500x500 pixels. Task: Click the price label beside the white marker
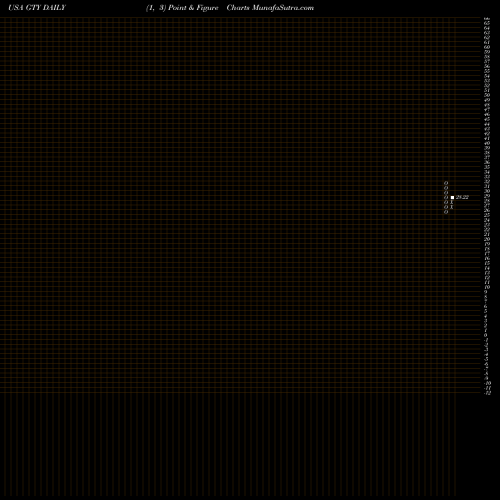pos(462,197)
